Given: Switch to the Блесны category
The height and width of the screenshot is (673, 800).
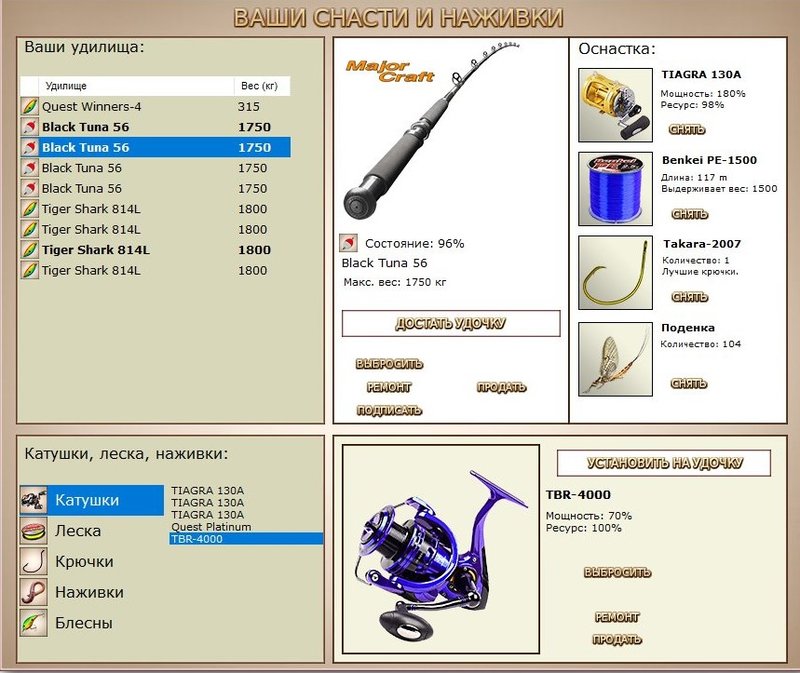Looking at the screenshot, I should (84, 622).
